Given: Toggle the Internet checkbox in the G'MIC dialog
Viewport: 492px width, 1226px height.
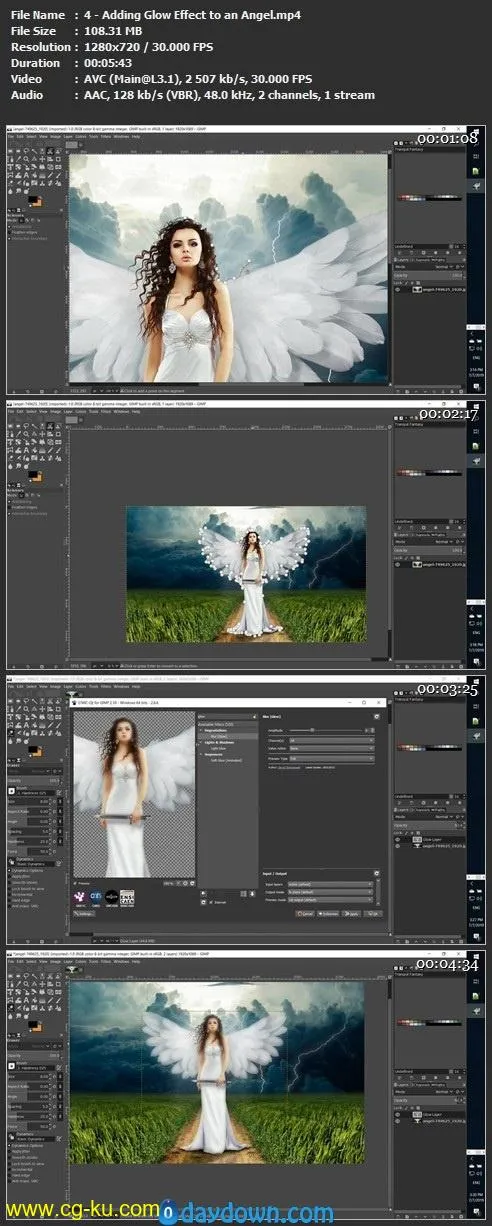Looking at the screenshot, I should (x=211, y=902).
